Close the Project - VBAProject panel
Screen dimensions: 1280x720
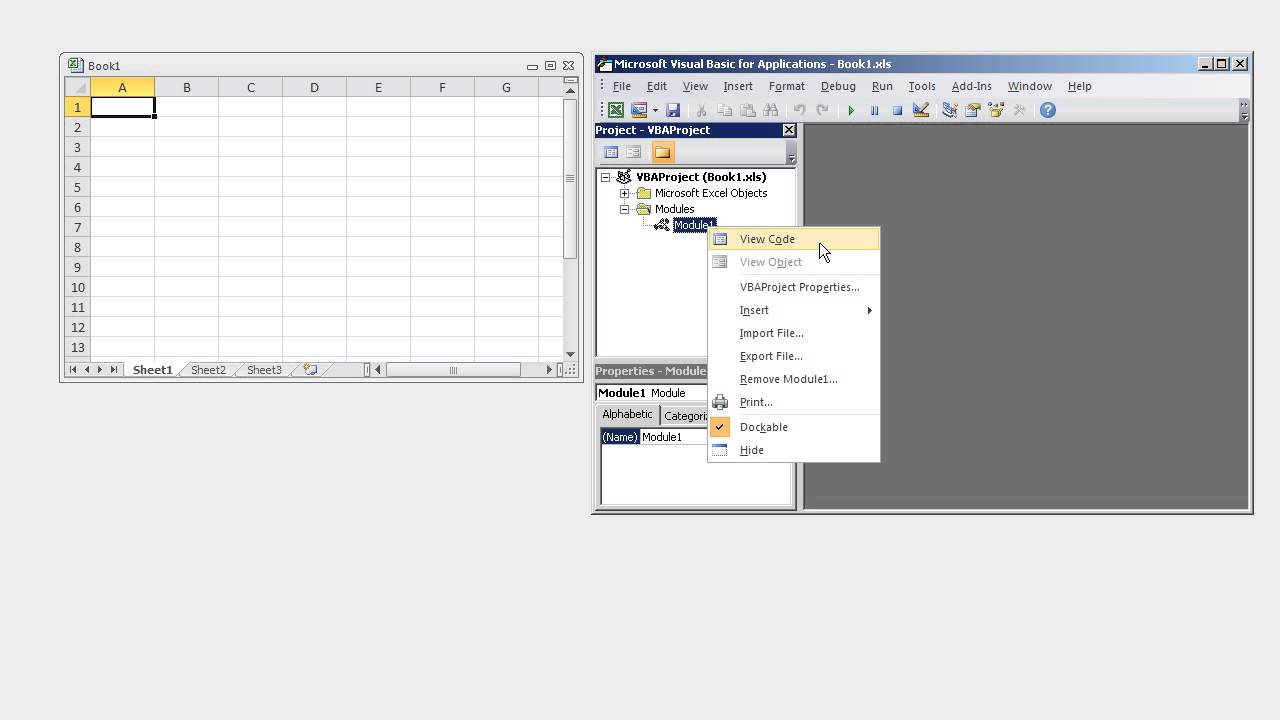[x=789, y=130]
